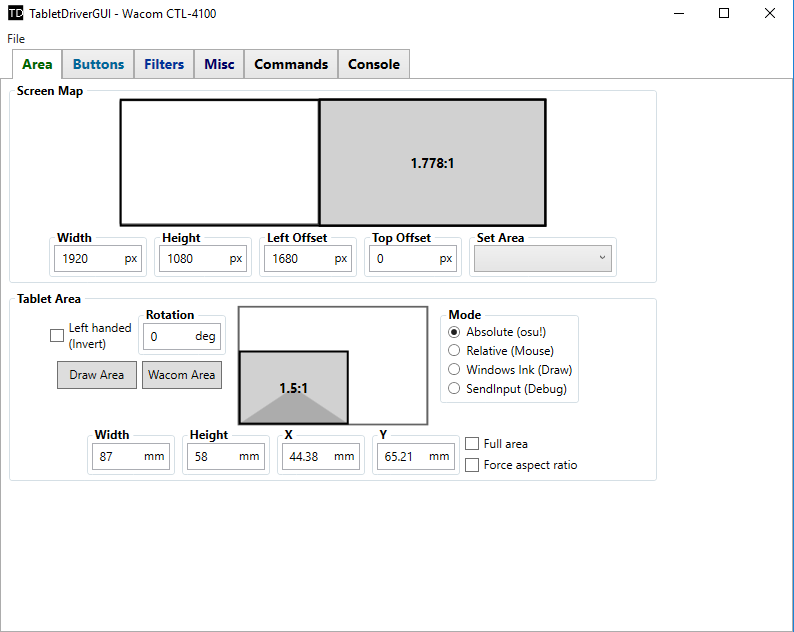Switch to the Buttons tab

[x=98, y=64]
